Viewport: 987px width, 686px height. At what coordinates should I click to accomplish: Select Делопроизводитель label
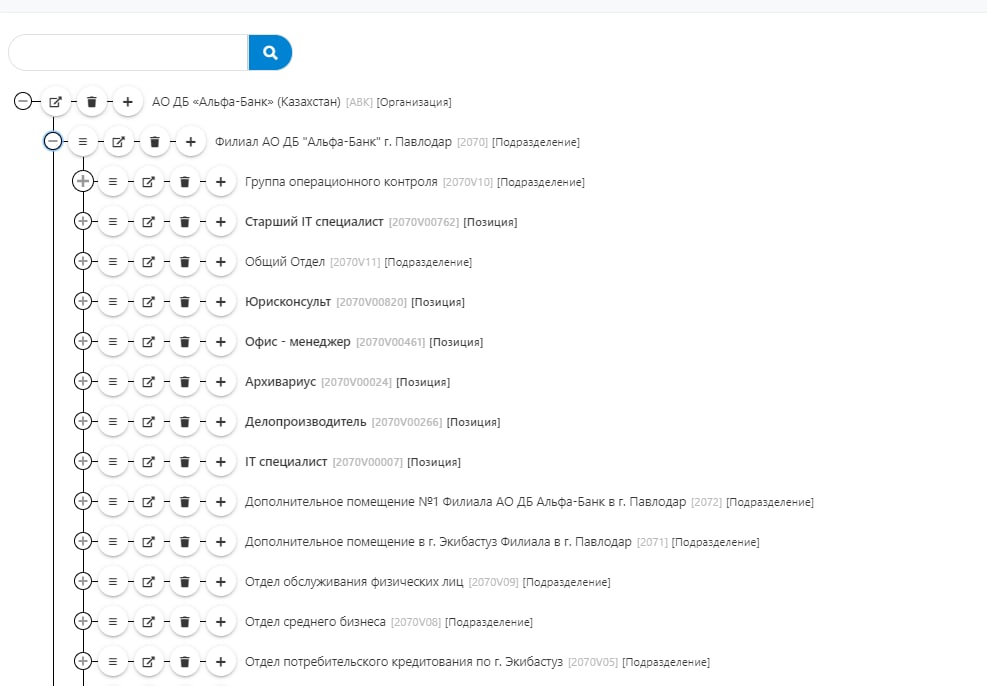pyautogui.click(x=305, y=422)
